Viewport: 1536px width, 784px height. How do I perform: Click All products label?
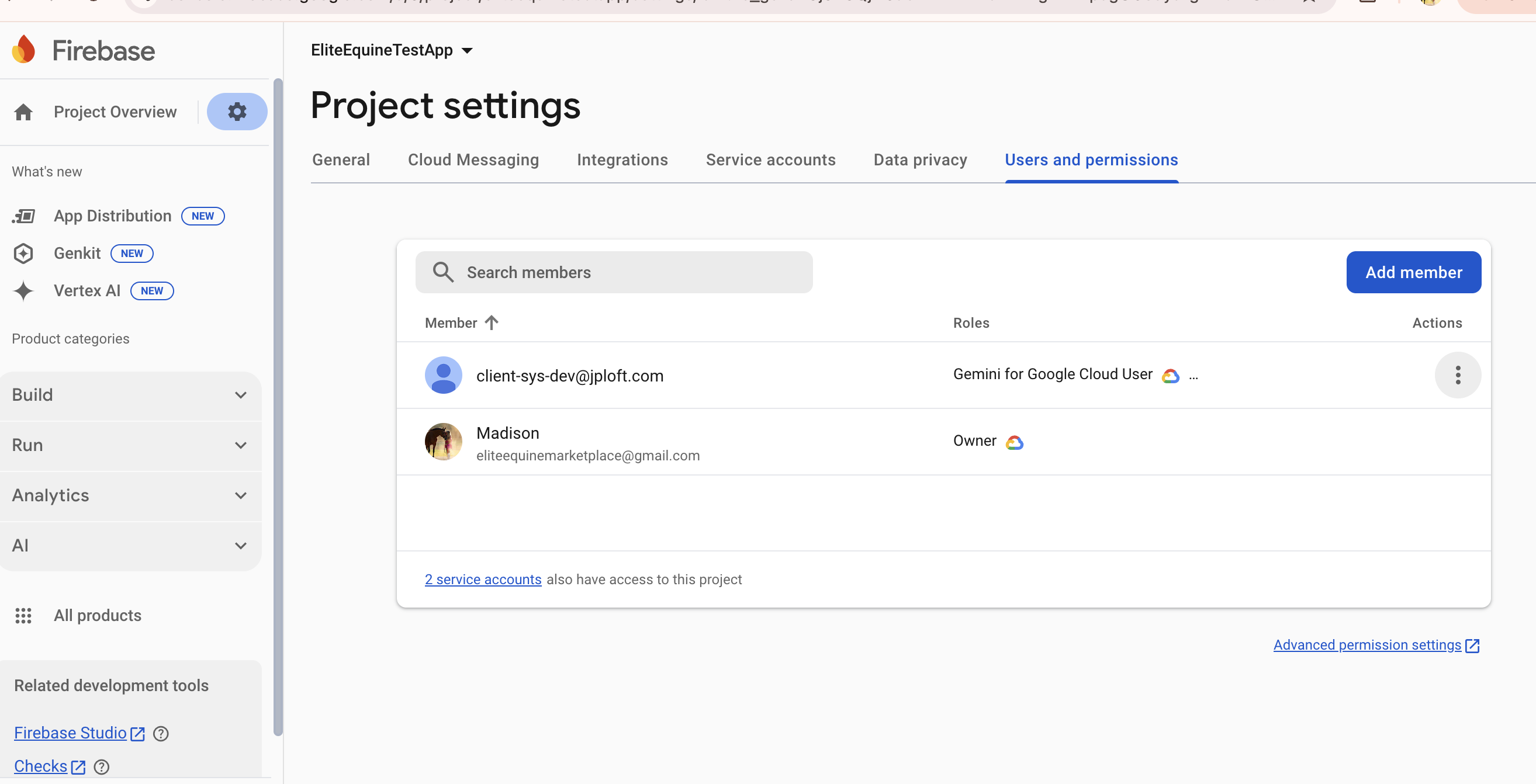tap(98, 615)
